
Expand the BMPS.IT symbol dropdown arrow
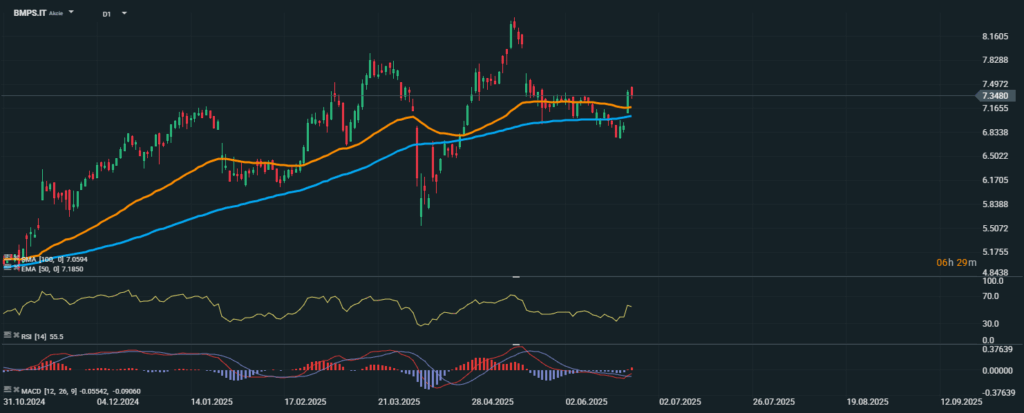(71, 12)
